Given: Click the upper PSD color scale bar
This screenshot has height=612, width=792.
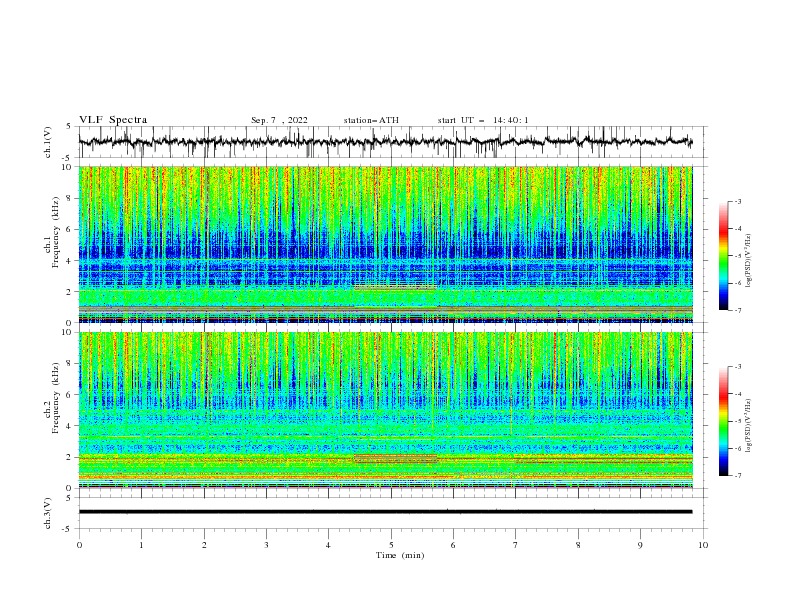Looking at the screenshot, I should tap(724, 256).
